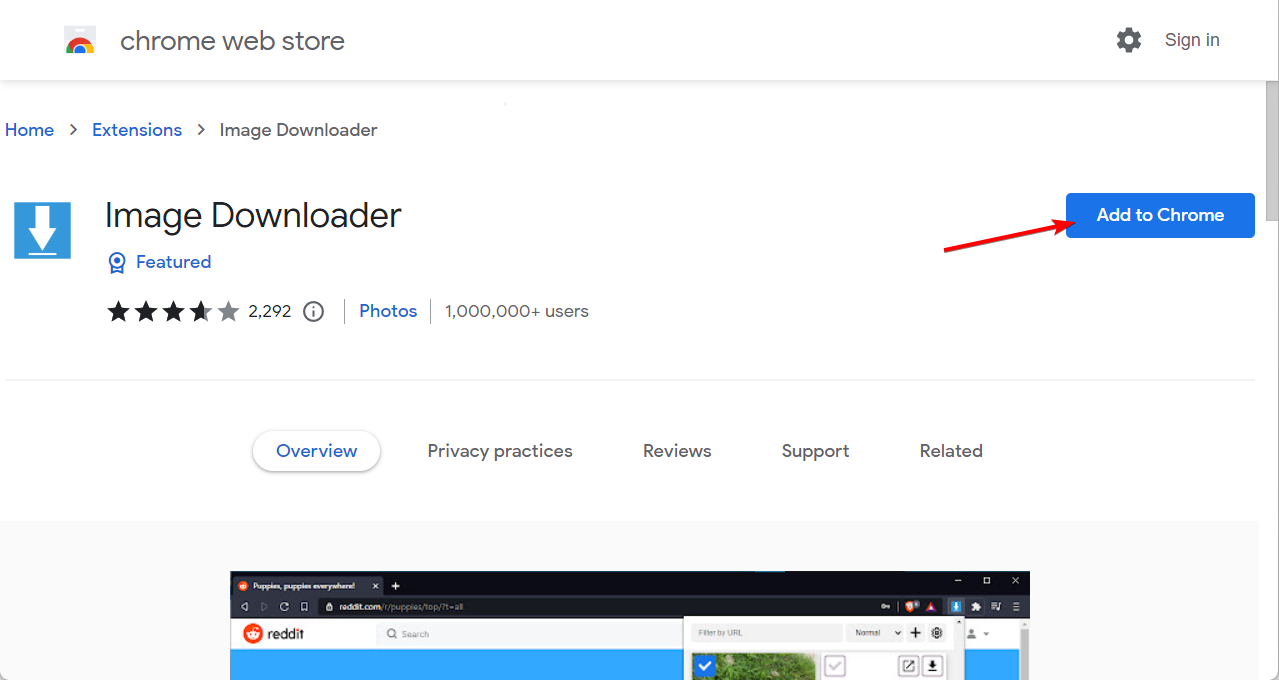Check the empty gray checkbox in the popup
This screenshot has width=1279, height=680.
coord(834,665)
